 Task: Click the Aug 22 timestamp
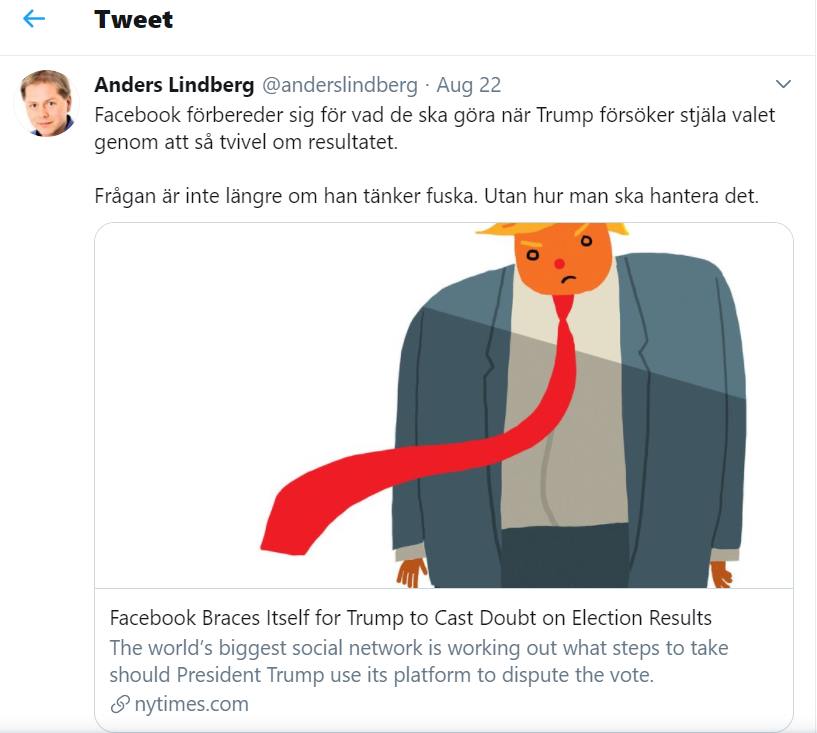pos(469,84)
